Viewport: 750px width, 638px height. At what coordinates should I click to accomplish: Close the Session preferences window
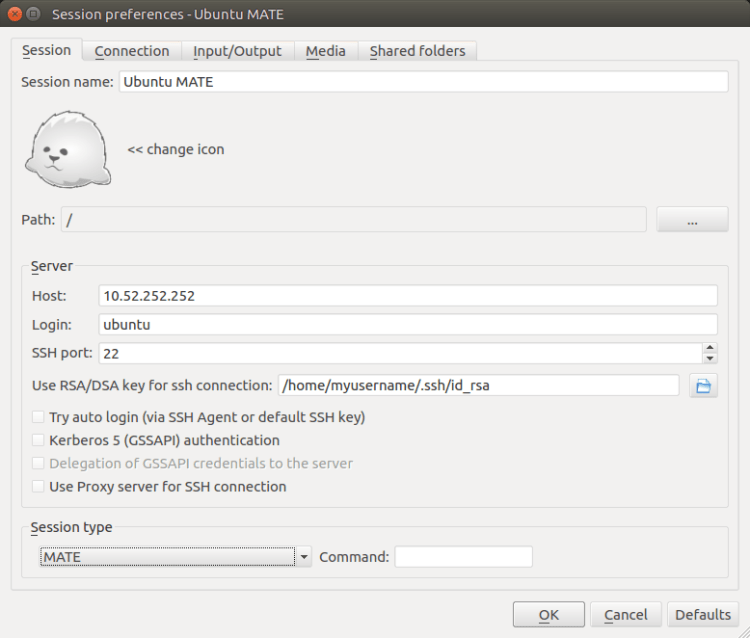tap(15, 14)
